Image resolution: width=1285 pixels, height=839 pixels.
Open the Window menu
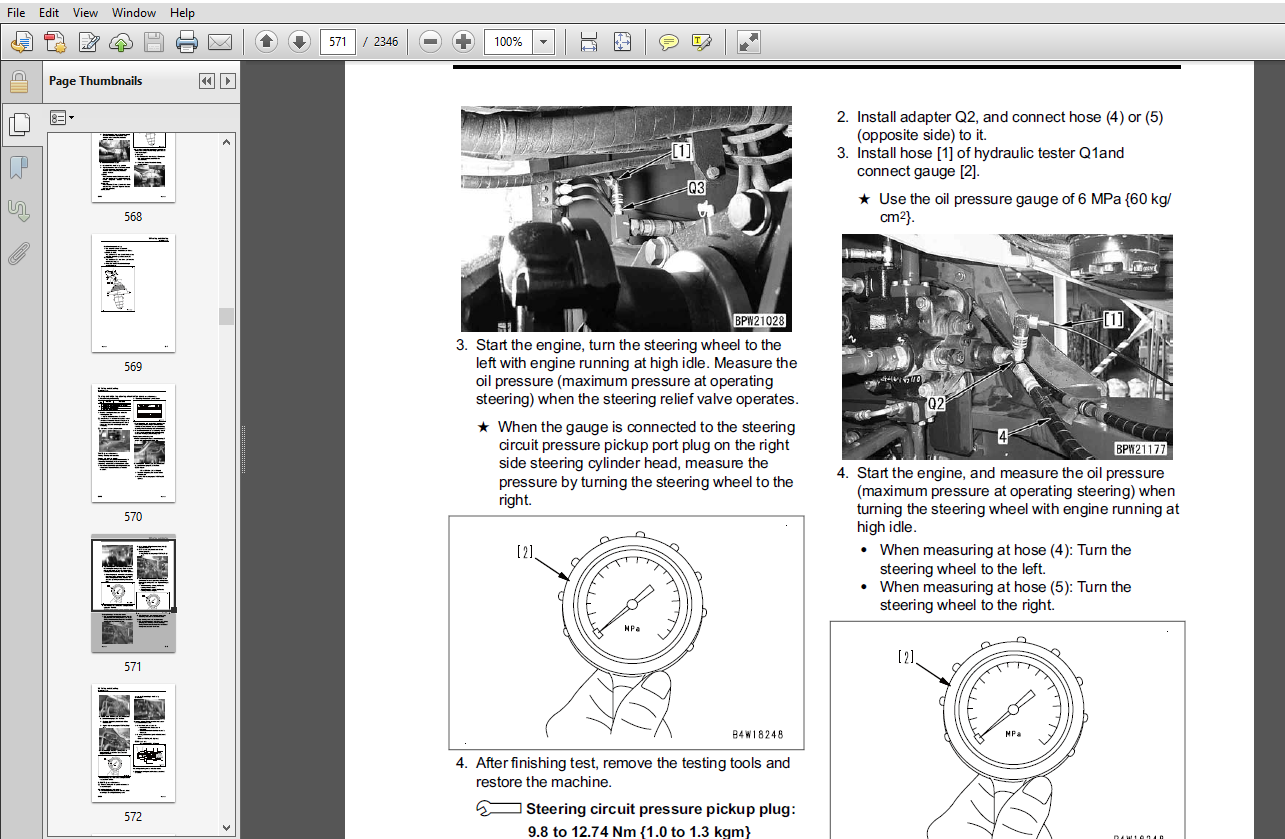tap(133, 13)
